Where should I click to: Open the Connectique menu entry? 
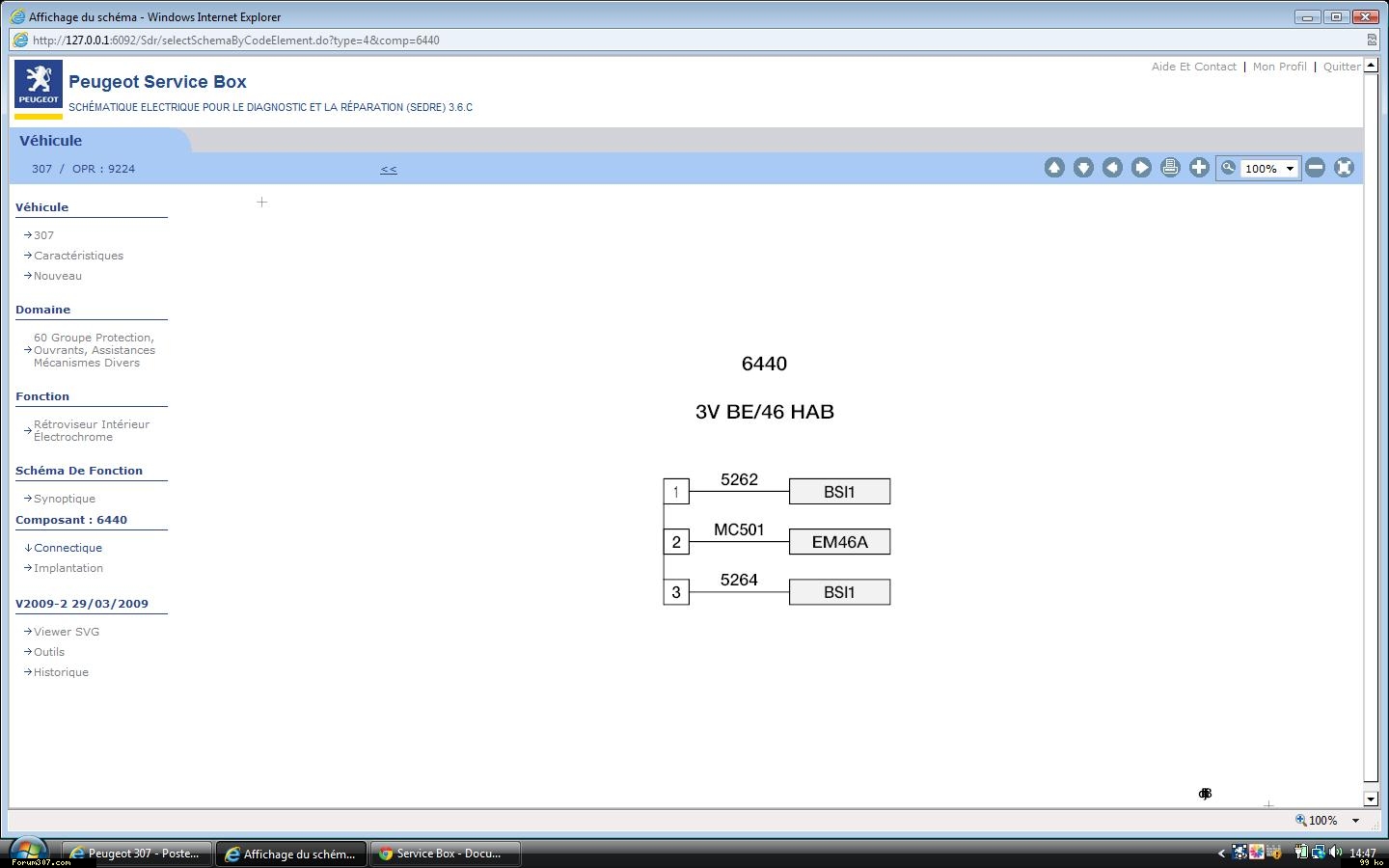68,548
